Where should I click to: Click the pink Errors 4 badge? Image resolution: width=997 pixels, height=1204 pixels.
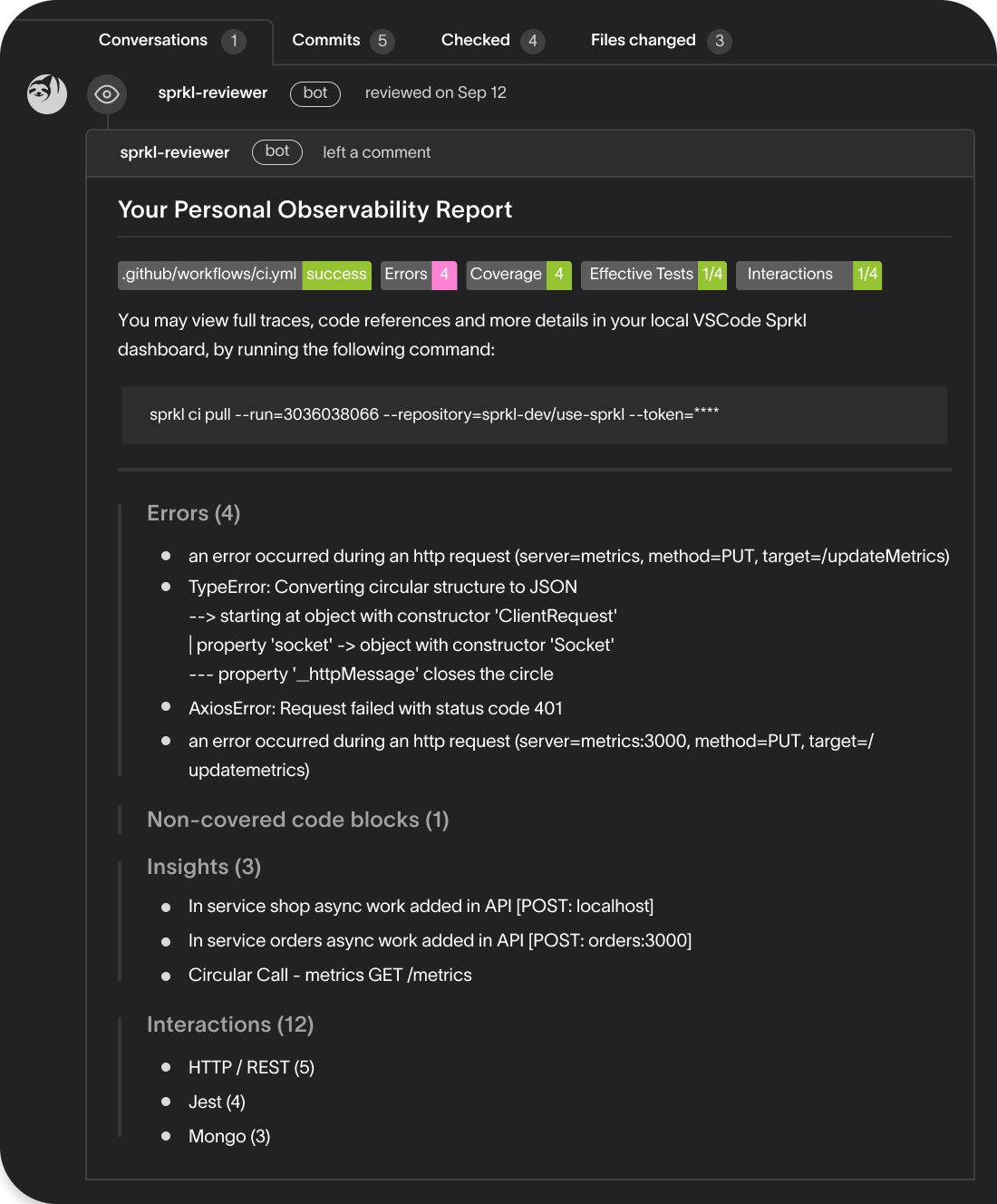point(419,275)
